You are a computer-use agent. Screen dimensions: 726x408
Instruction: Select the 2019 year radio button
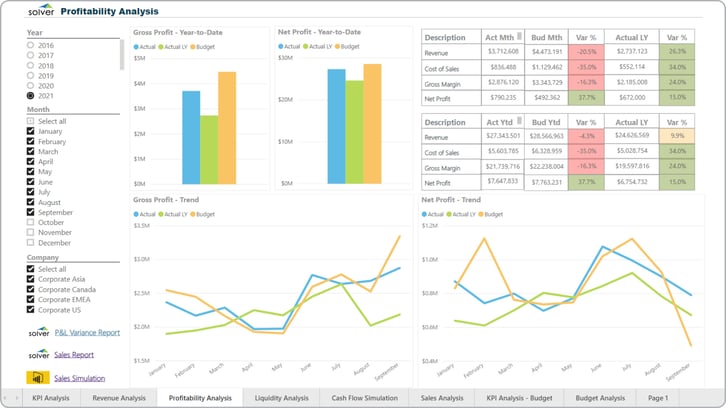[x=31, y=75]
